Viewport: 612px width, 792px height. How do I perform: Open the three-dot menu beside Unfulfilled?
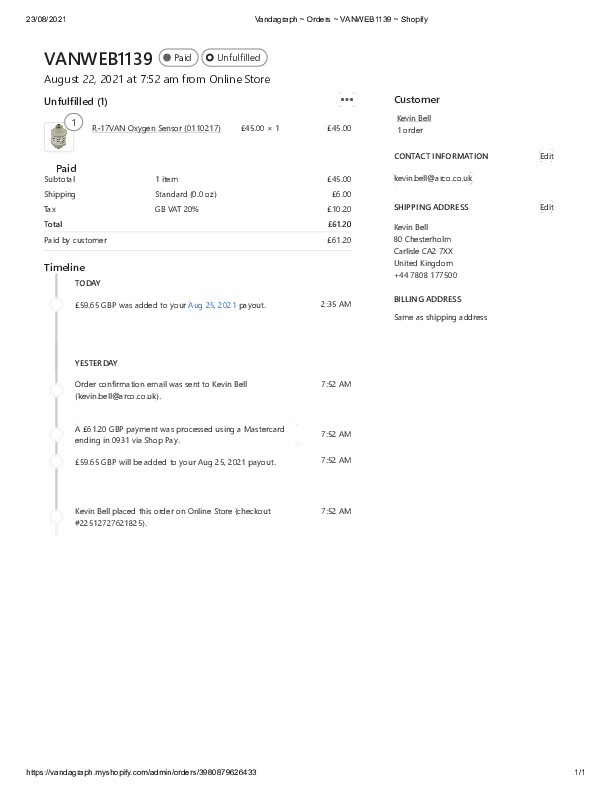pos(347,100)
